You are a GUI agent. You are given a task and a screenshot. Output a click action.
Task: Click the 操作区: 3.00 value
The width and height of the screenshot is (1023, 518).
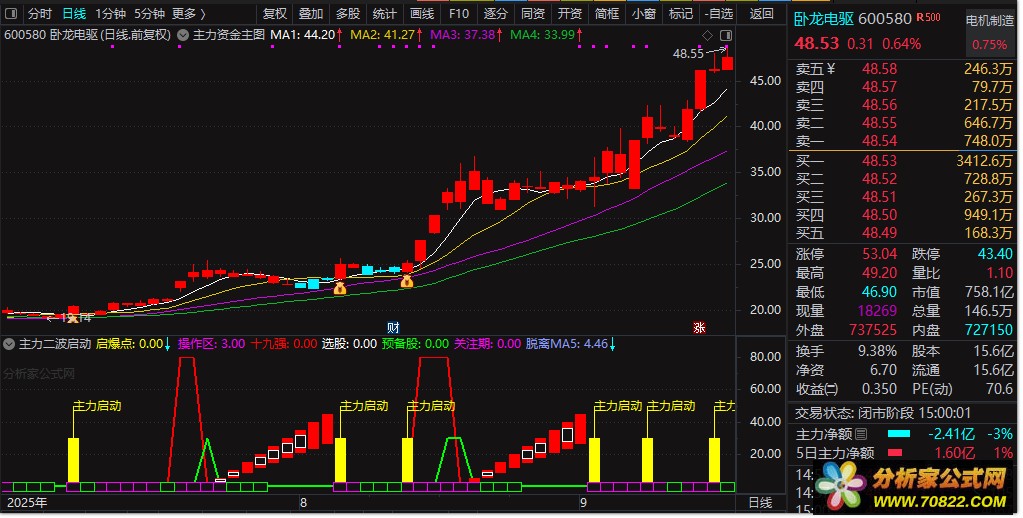click(x=211, y=344)
